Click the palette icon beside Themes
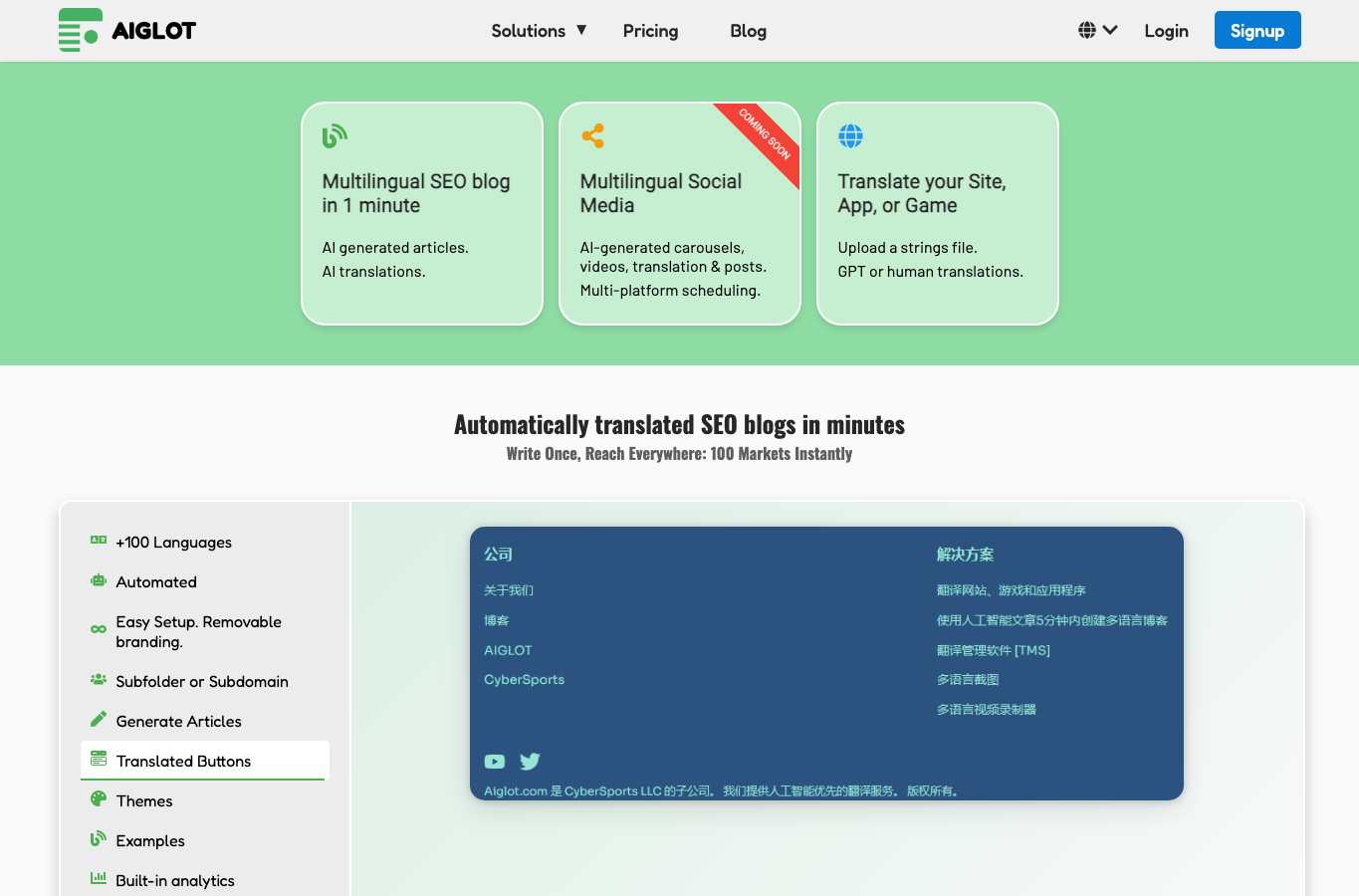 pyautogui.click(x=99, y=798)
